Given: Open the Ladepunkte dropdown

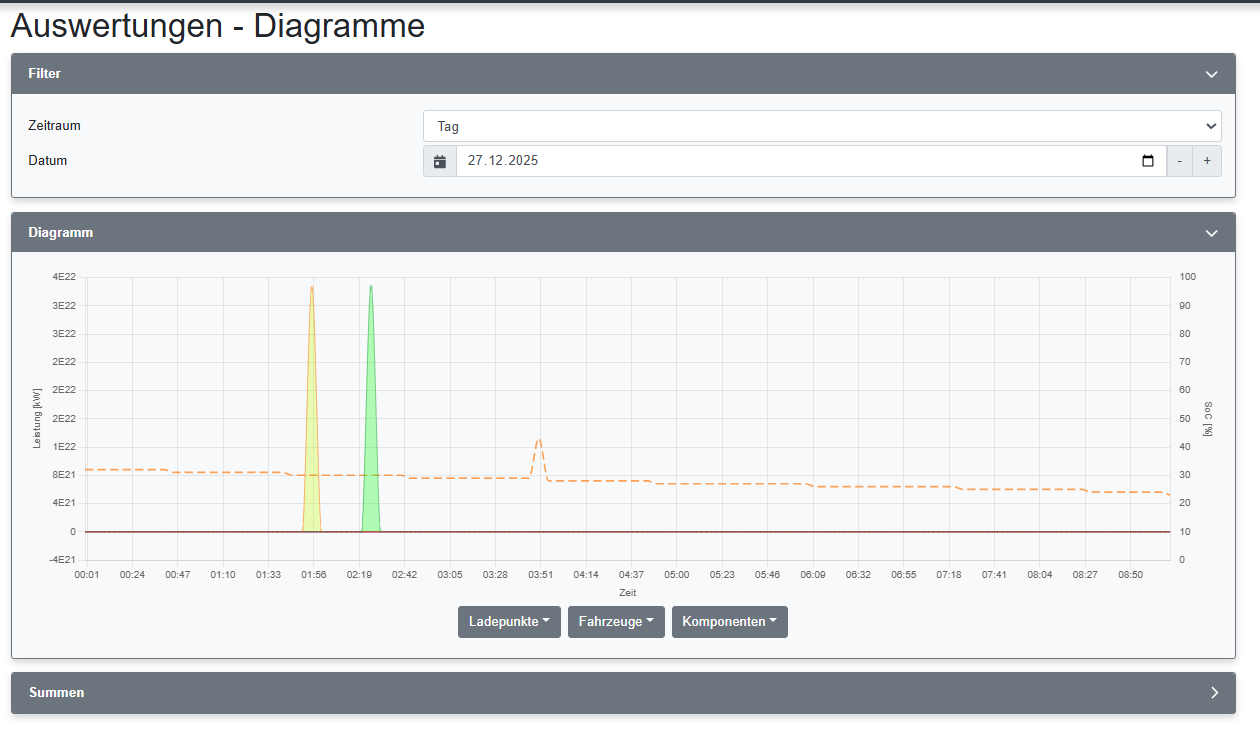Looking at the screenshot, I should [x=509, y=621].
